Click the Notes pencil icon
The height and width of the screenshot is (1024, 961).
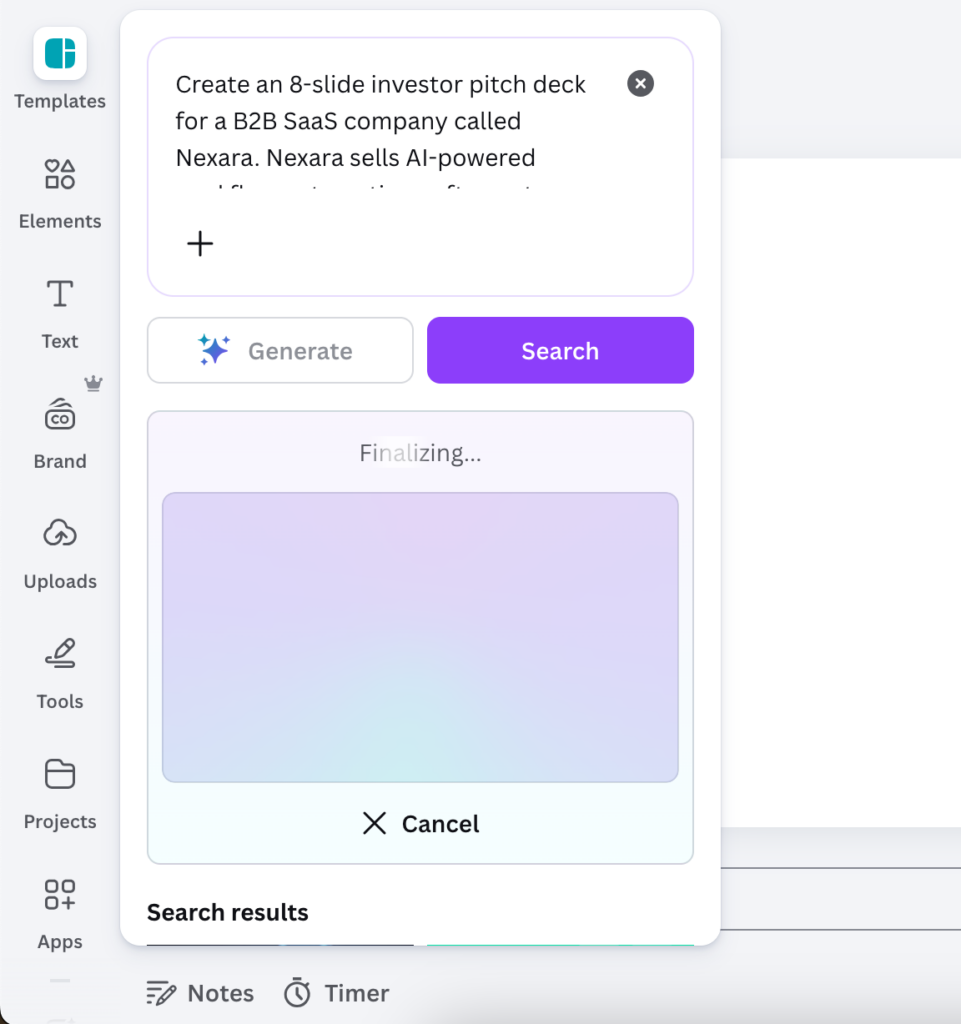[x=161, y=992]
